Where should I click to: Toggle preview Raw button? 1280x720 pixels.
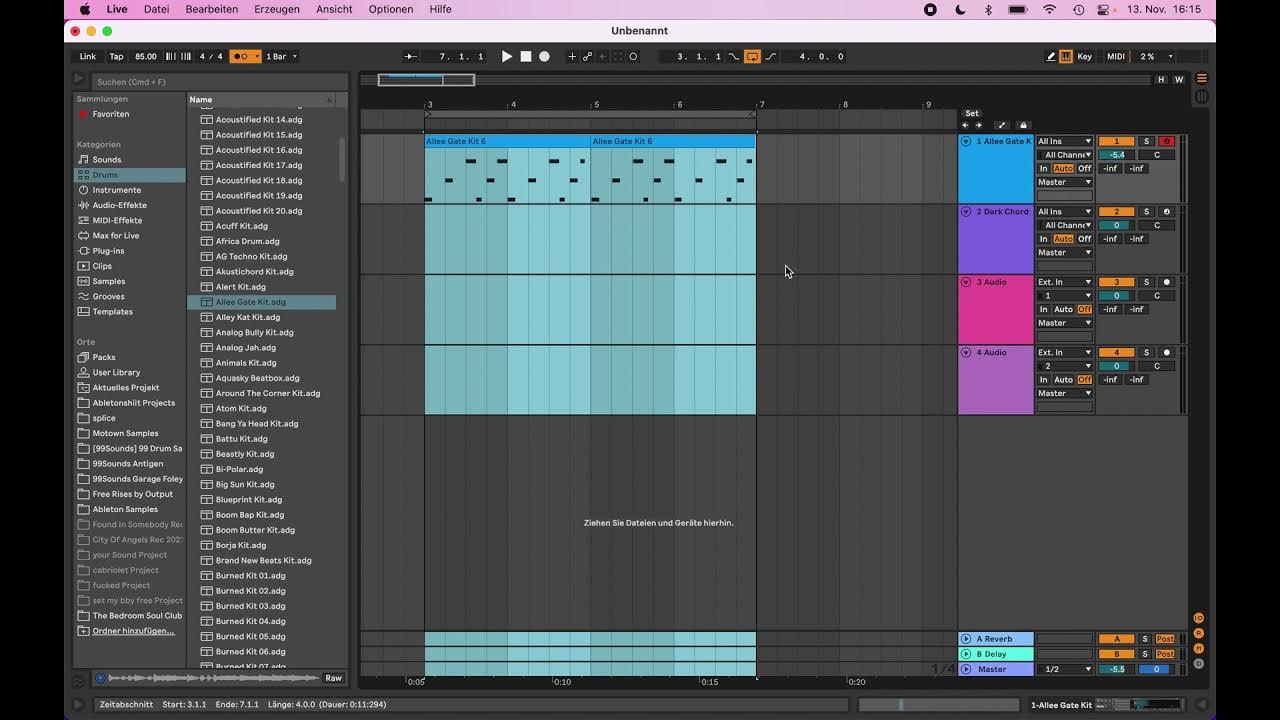point(333,678)
